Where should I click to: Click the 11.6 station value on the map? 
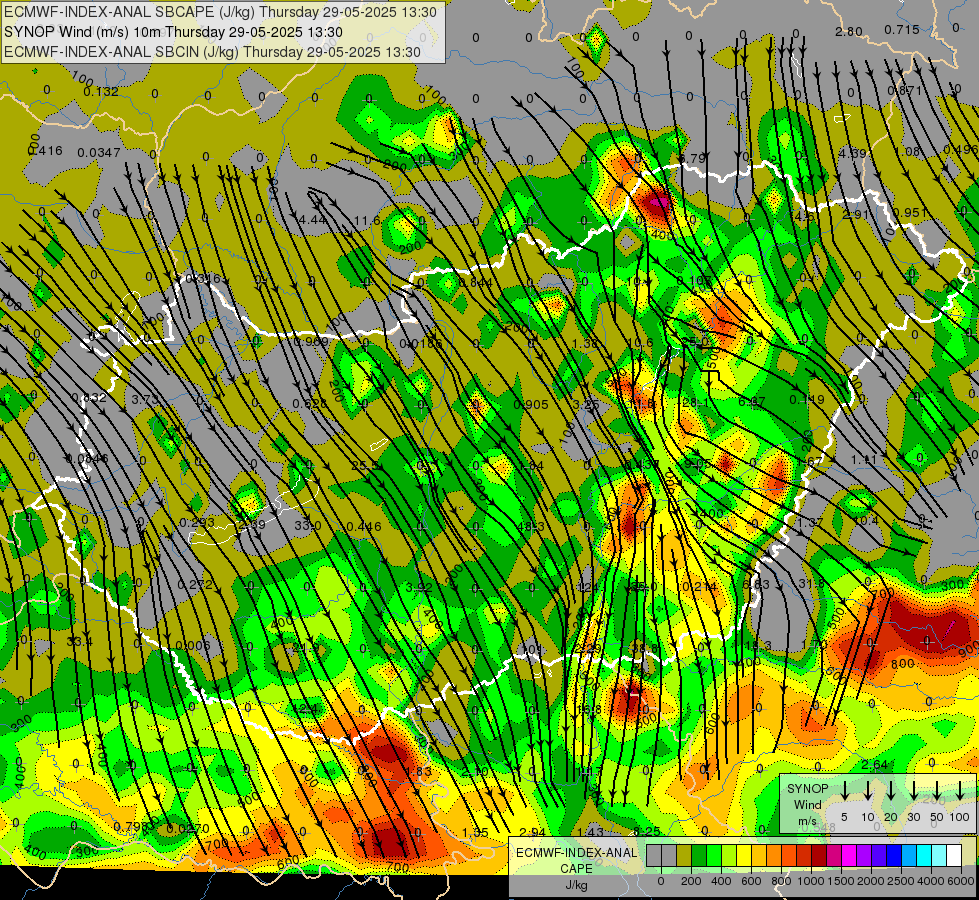coord(367,220)
